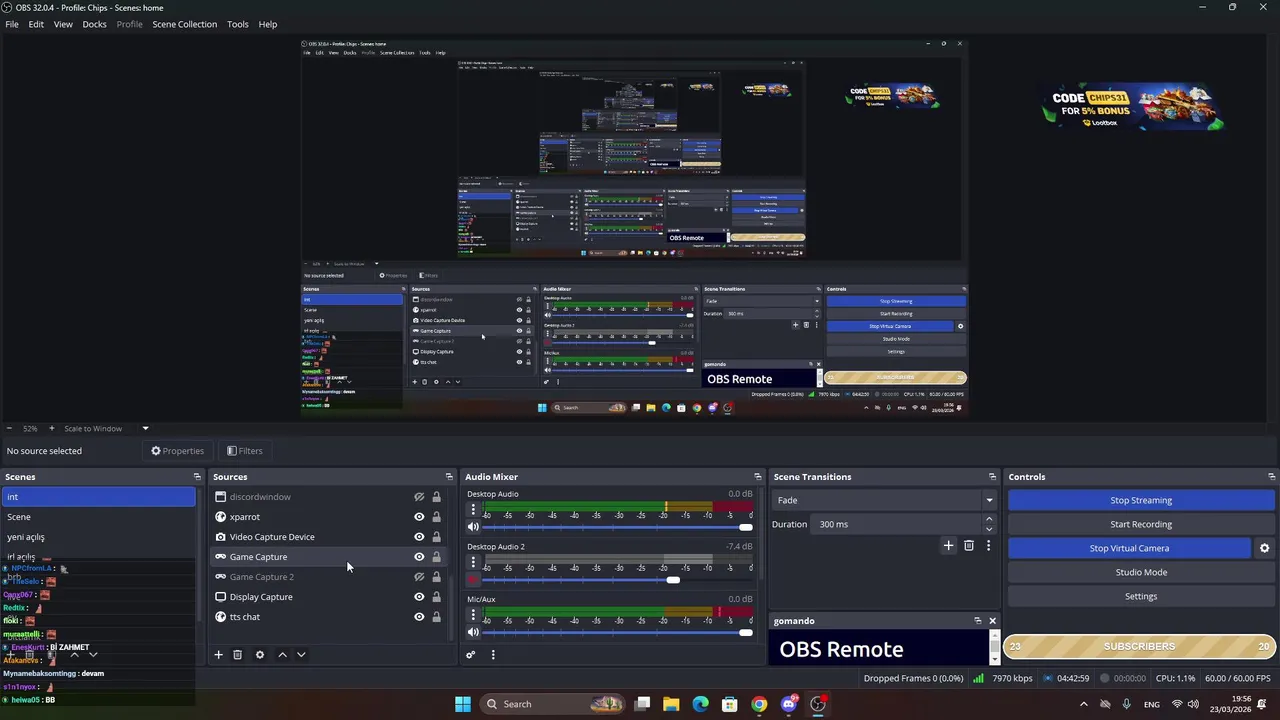Enable Studio Mode button

[1141, 572]
